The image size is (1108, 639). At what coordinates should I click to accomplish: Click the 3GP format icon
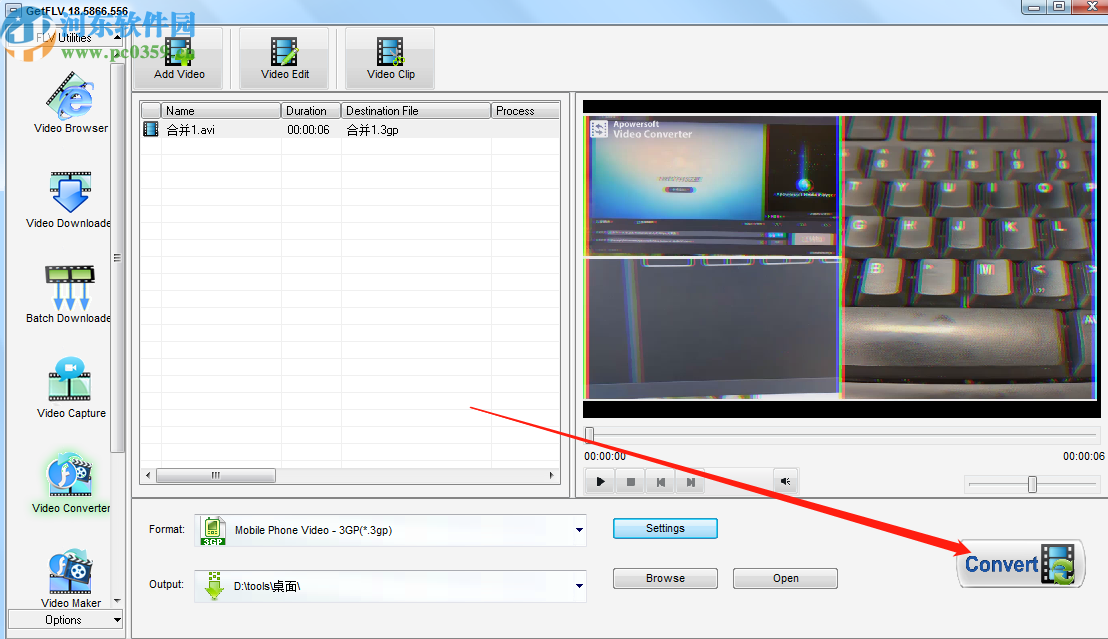[x=213, y=531]
